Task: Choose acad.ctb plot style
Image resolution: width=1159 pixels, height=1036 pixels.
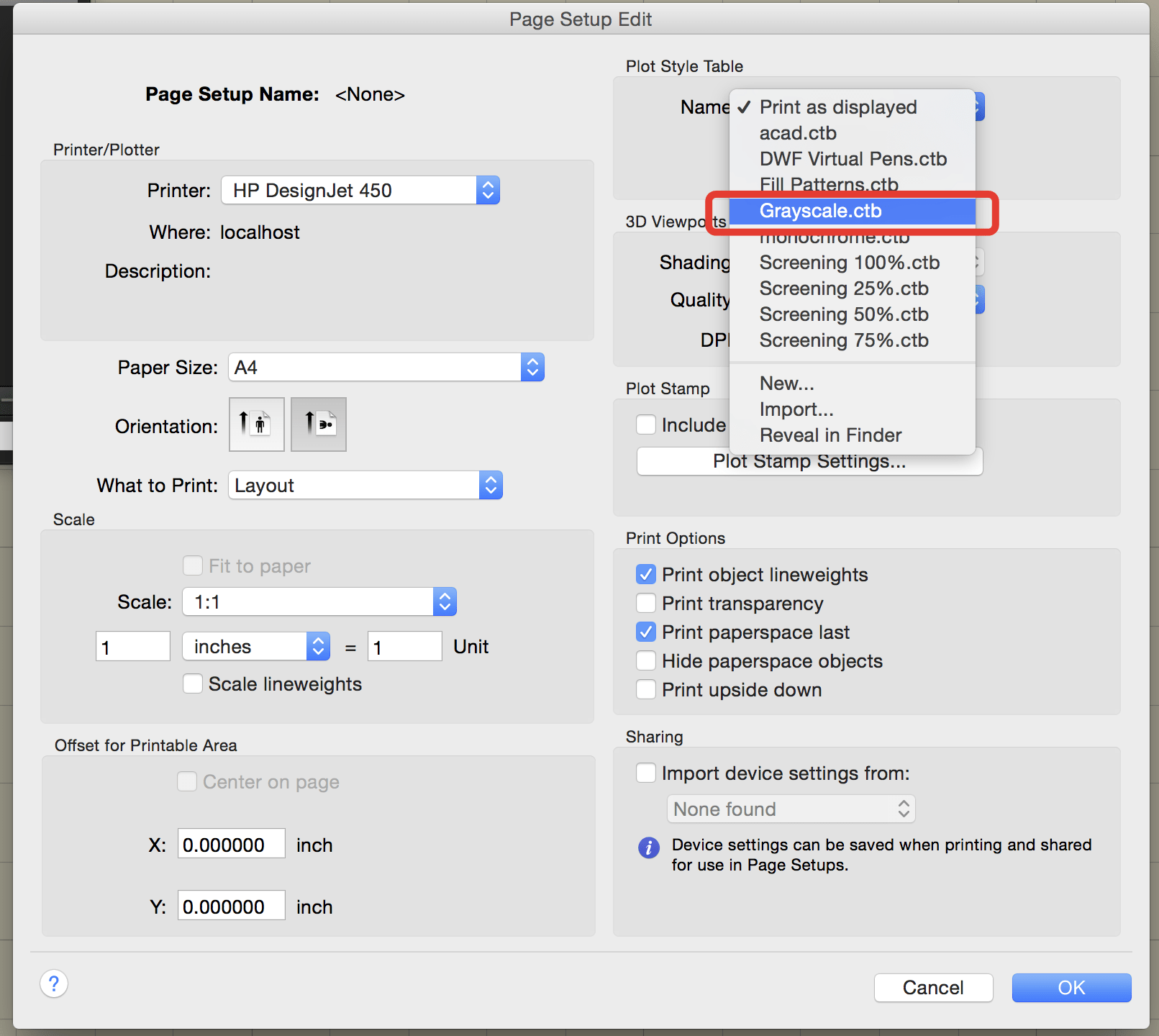Action: (x=853, y=133)
